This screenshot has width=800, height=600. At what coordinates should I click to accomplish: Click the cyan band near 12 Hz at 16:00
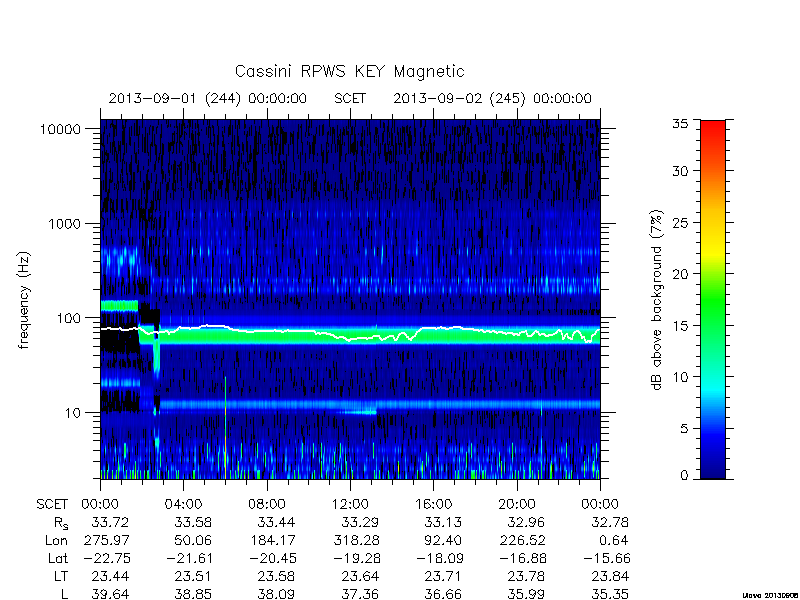[x=434, y=405]
